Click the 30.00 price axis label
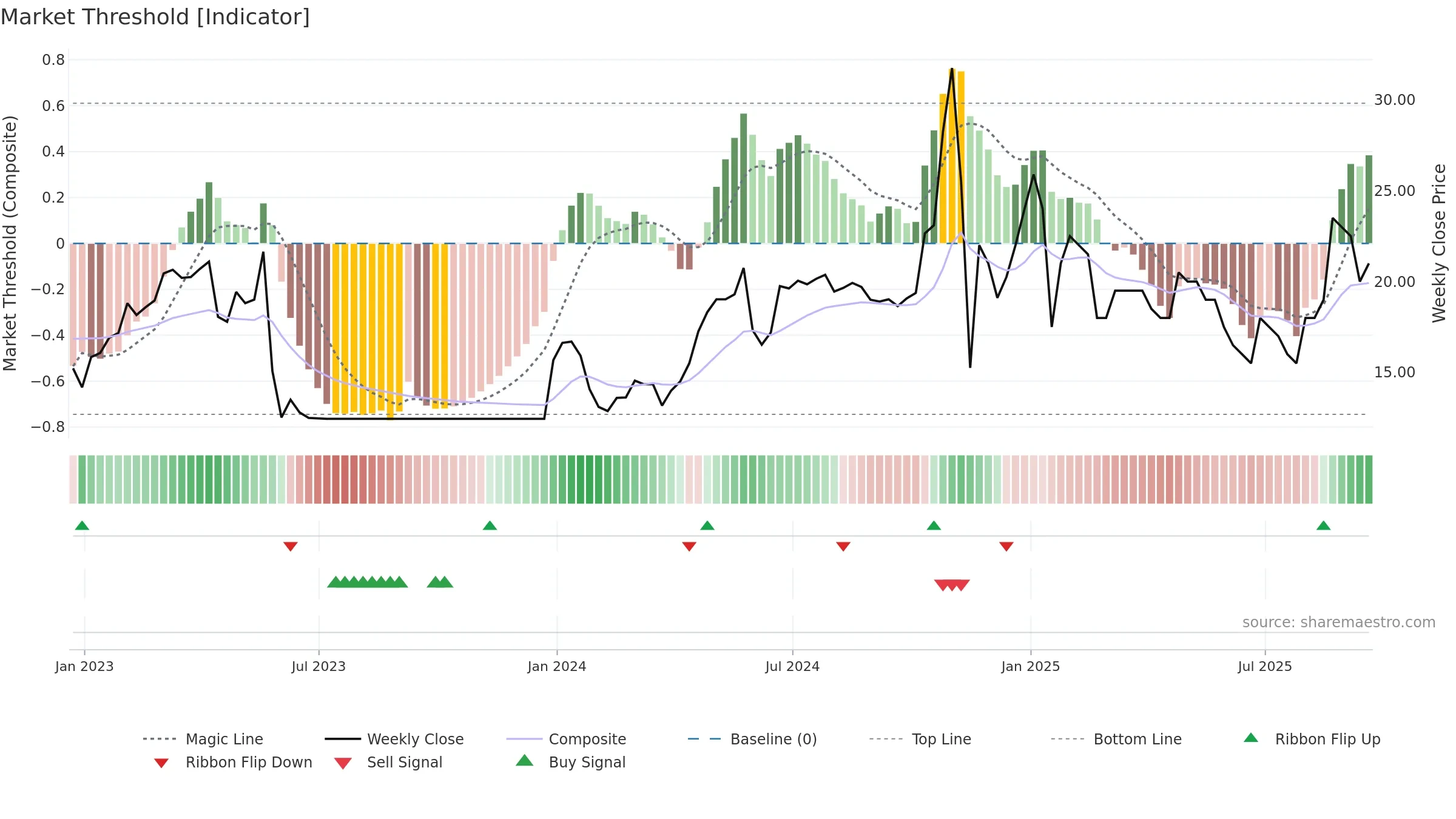The image size is (1456, 819). coord(1395,100)
